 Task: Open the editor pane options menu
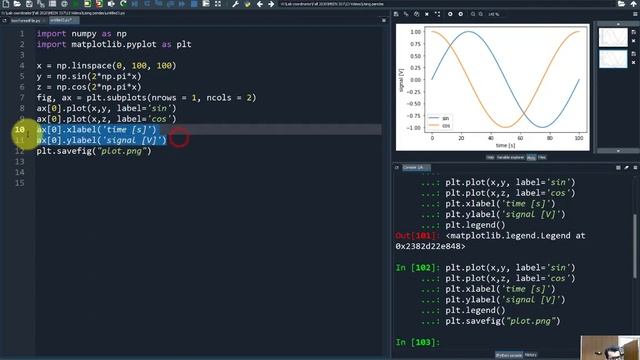click(384, 20)
